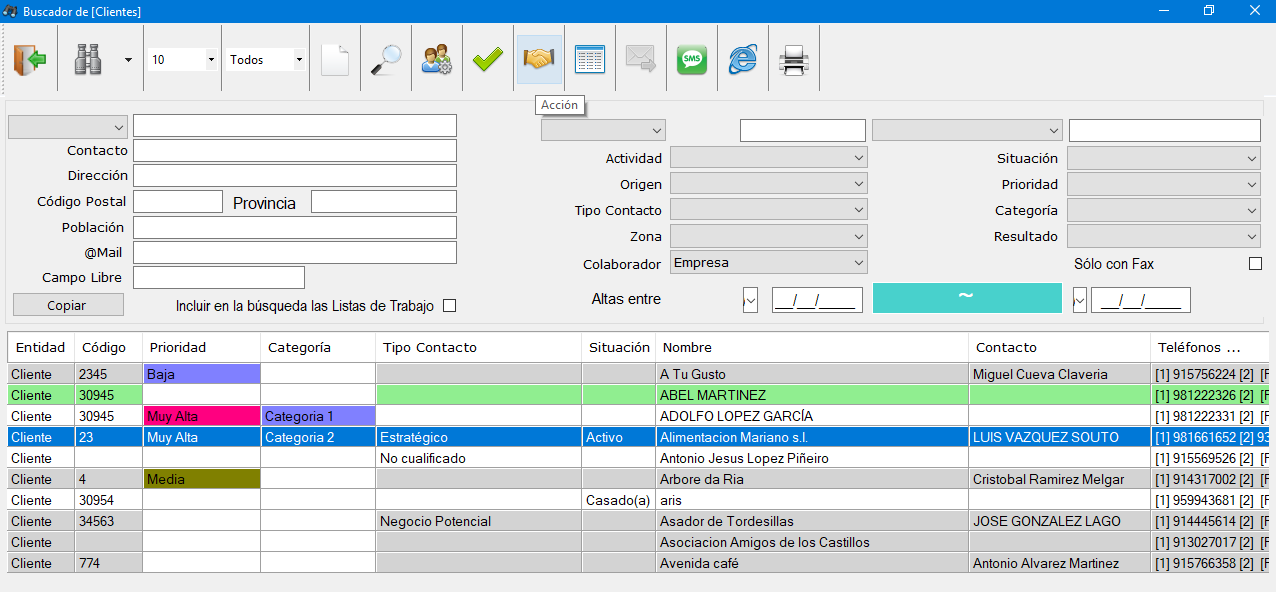This screenshot has height=592, width=1276.
Task: Sort by the Nombre column header
Action: click(x=812, y=347)
